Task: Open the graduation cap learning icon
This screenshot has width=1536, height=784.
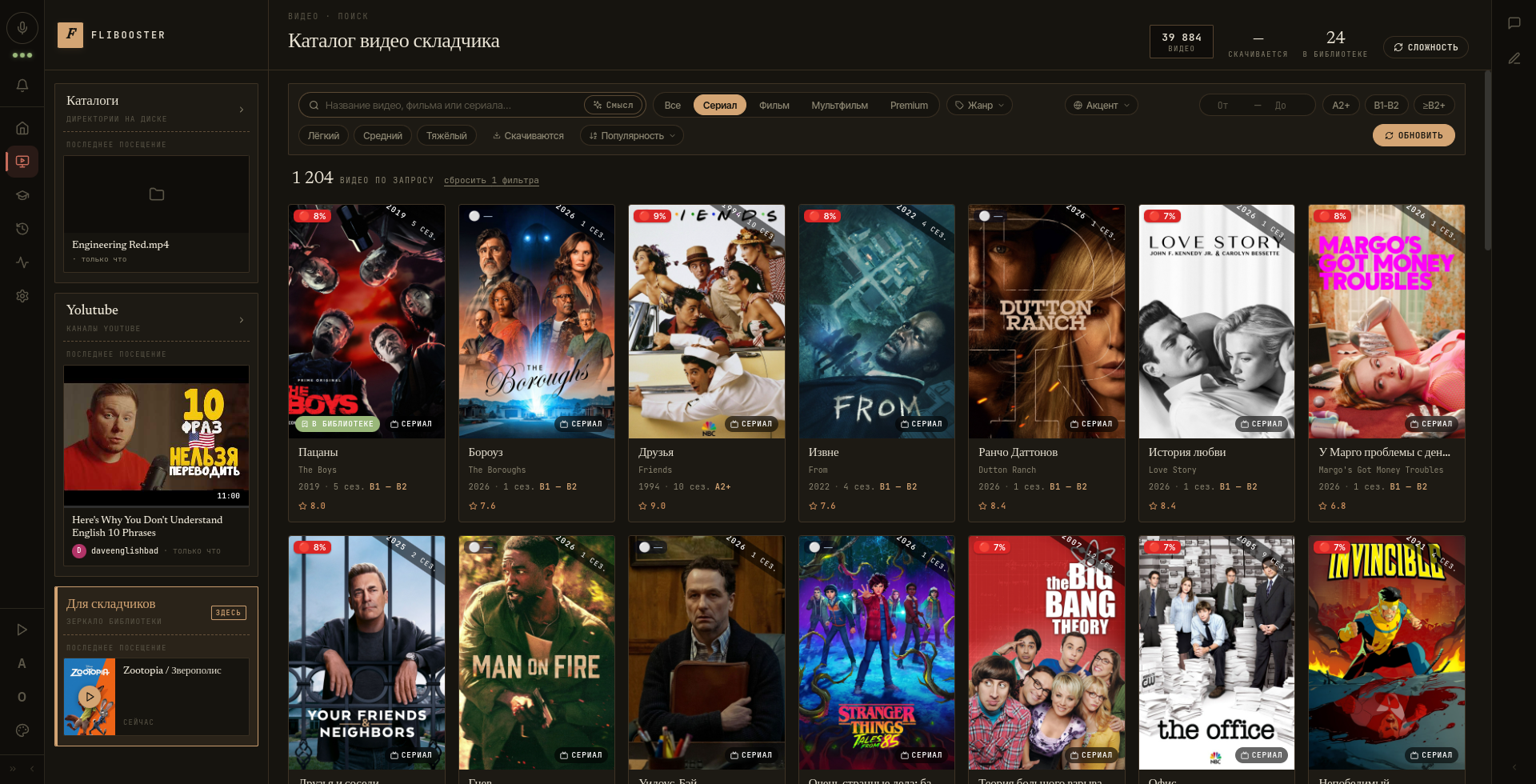Action: coord(22,195)
